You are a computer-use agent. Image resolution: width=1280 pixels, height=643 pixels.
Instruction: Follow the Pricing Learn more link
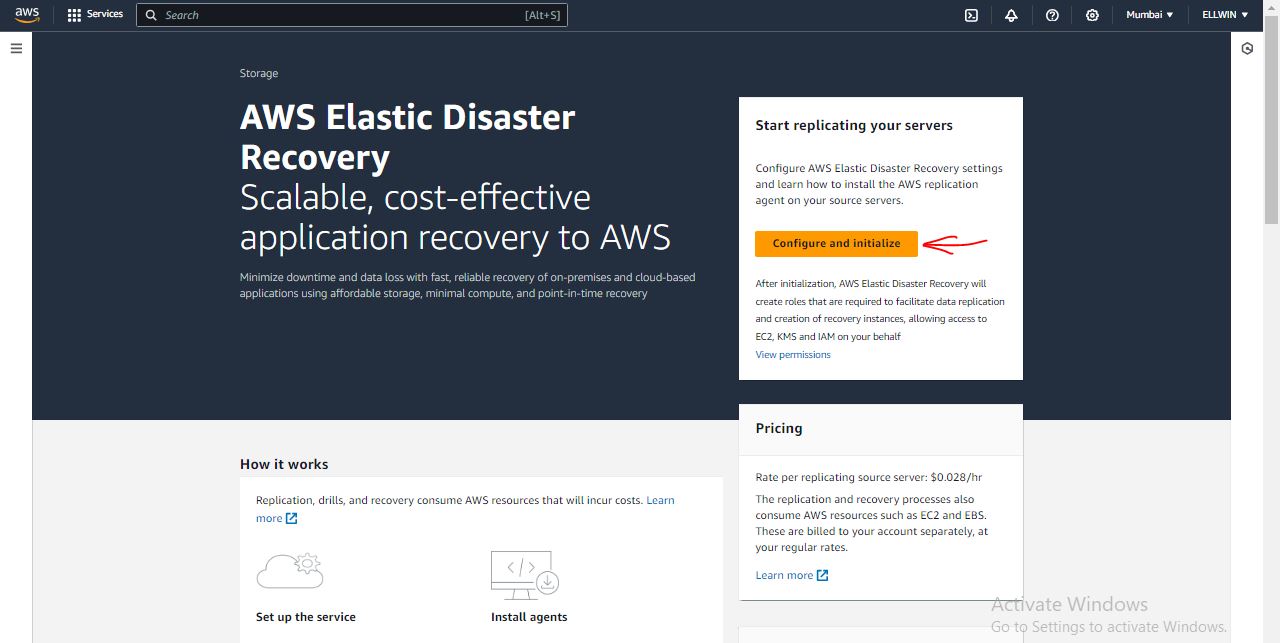click(784, 575)
